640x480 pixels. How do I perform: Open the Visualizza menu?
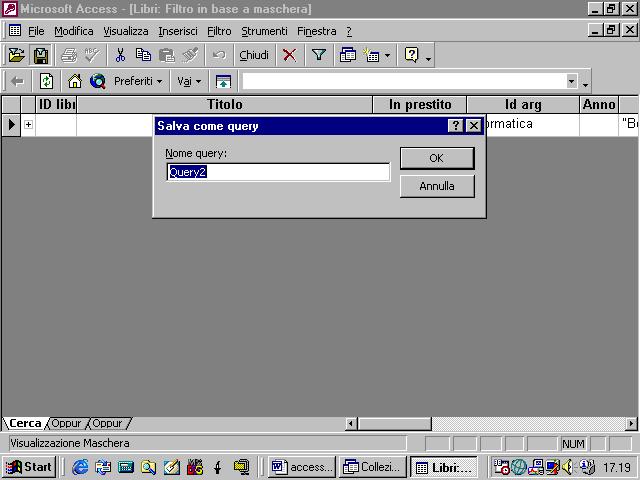(126, 31)
